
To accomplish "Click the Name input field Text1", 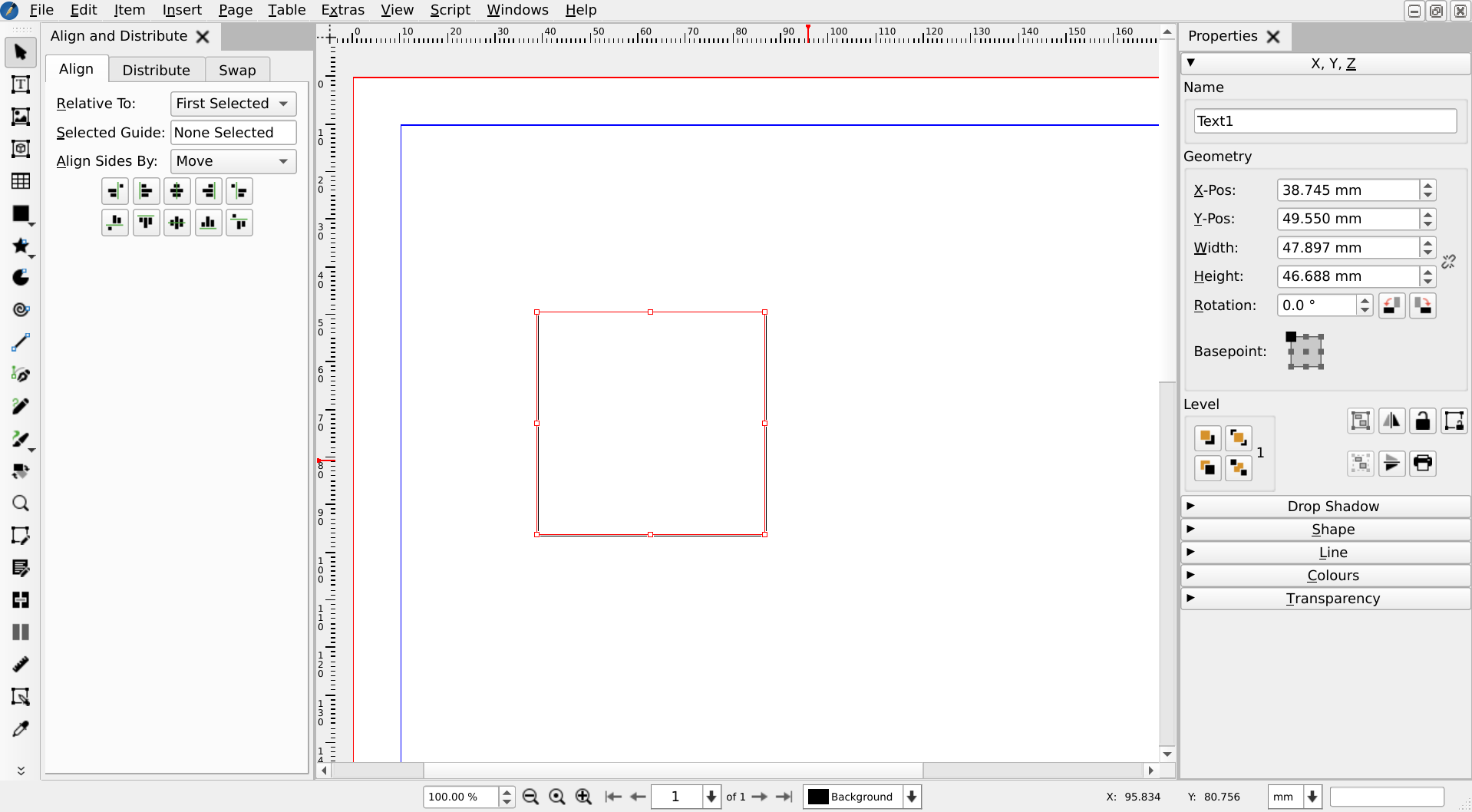I will [1325, 121].
